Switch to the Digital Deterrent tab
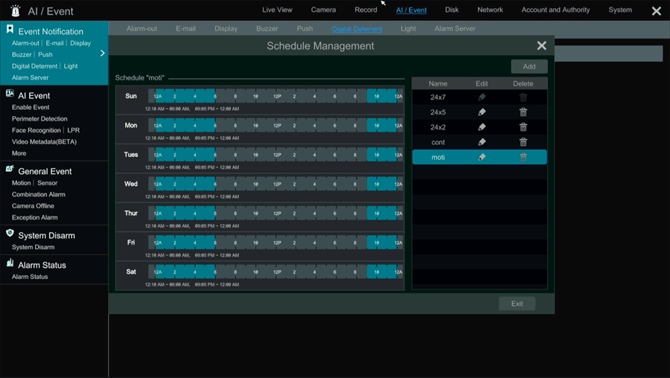 tap(357, 29)
